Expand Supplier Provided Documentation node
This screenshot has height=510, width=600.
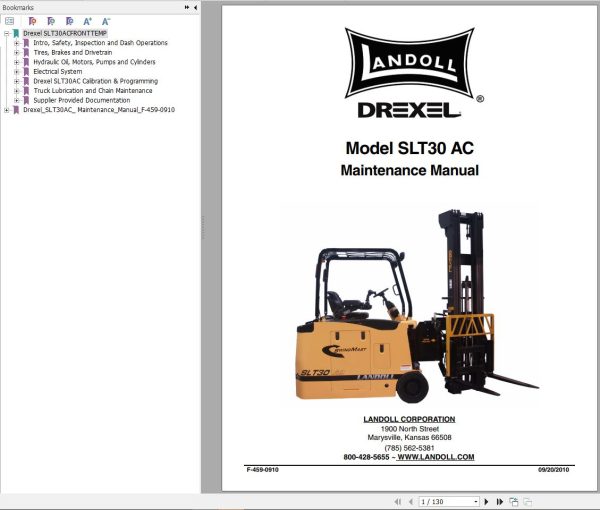(x=16, y=100)
